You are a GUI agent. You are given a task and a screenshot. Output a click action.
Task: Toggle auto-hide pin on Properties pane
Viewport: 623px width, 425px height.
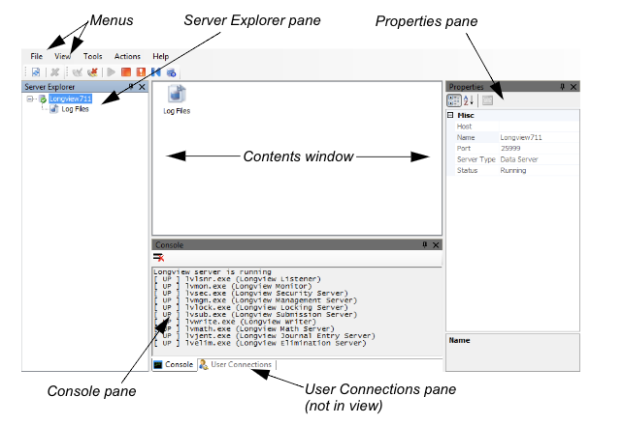click(x=563, y=87)
